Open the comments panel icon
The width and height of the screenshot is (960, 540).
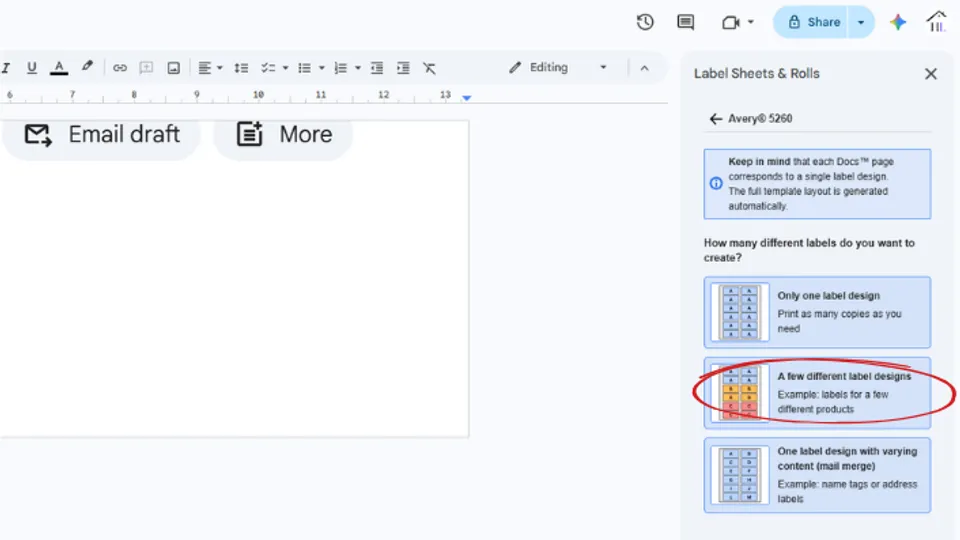pos(686,23)
